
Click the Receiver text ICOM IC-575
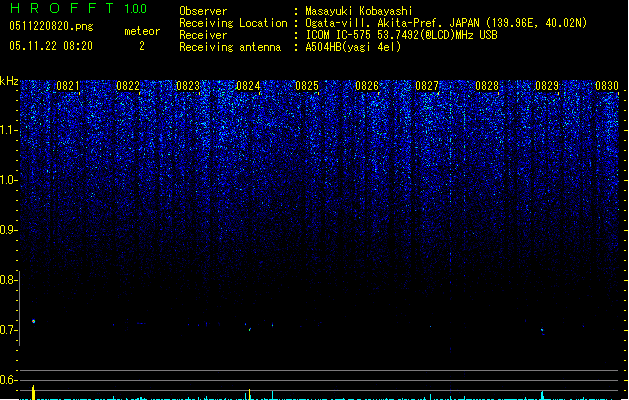point(339,35)
